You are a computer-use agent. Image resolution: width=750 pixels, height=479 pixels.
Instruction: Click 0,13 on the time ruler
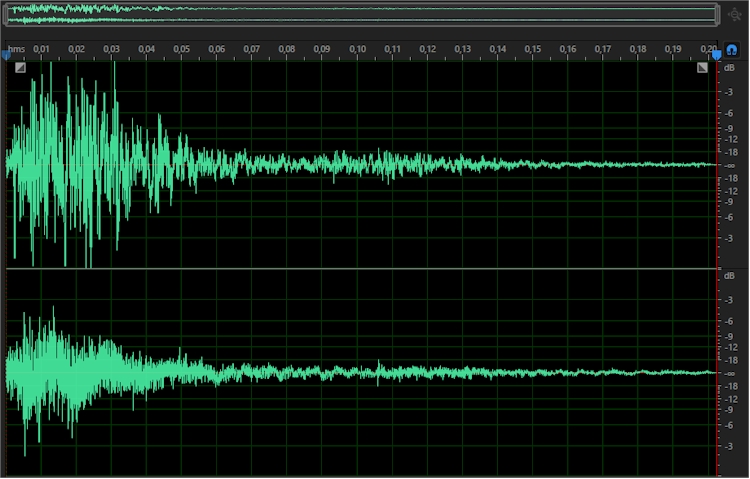click(x=463, y=49)
